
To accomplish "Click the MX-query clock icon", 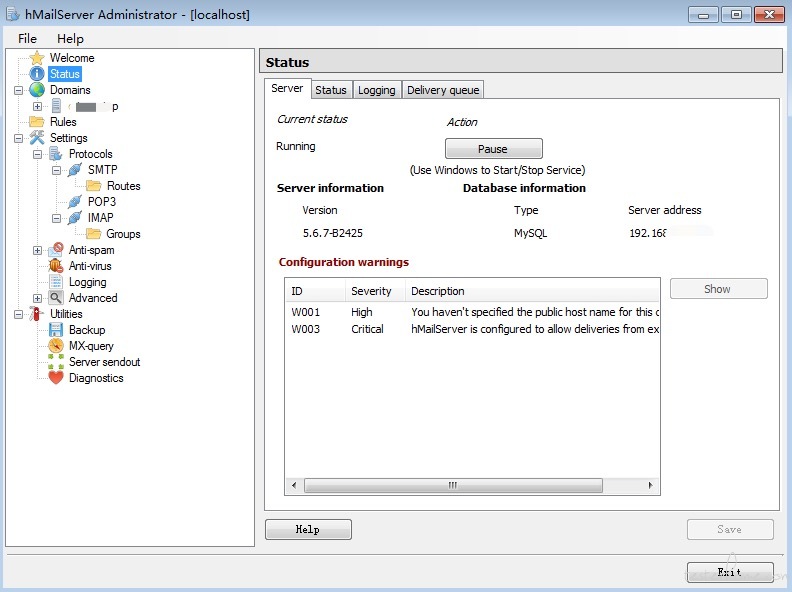I will click(x=56, y=346).
